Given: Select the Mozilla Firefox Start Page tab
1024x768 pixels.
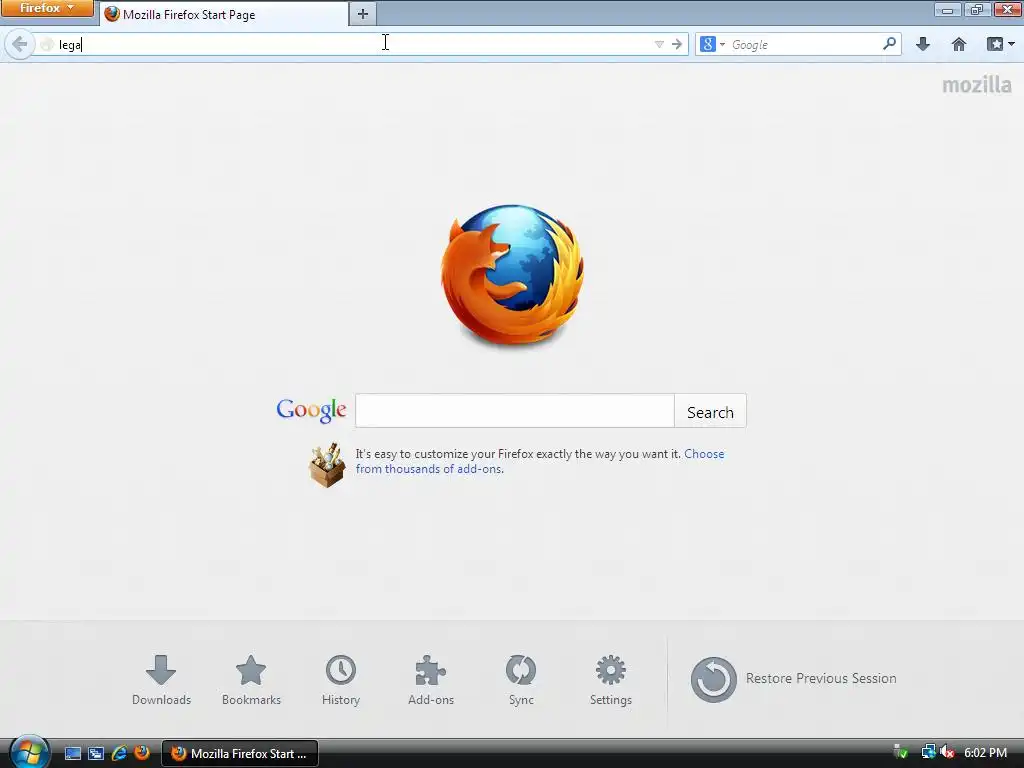Looking at the screenshot, I should [224, 14].
